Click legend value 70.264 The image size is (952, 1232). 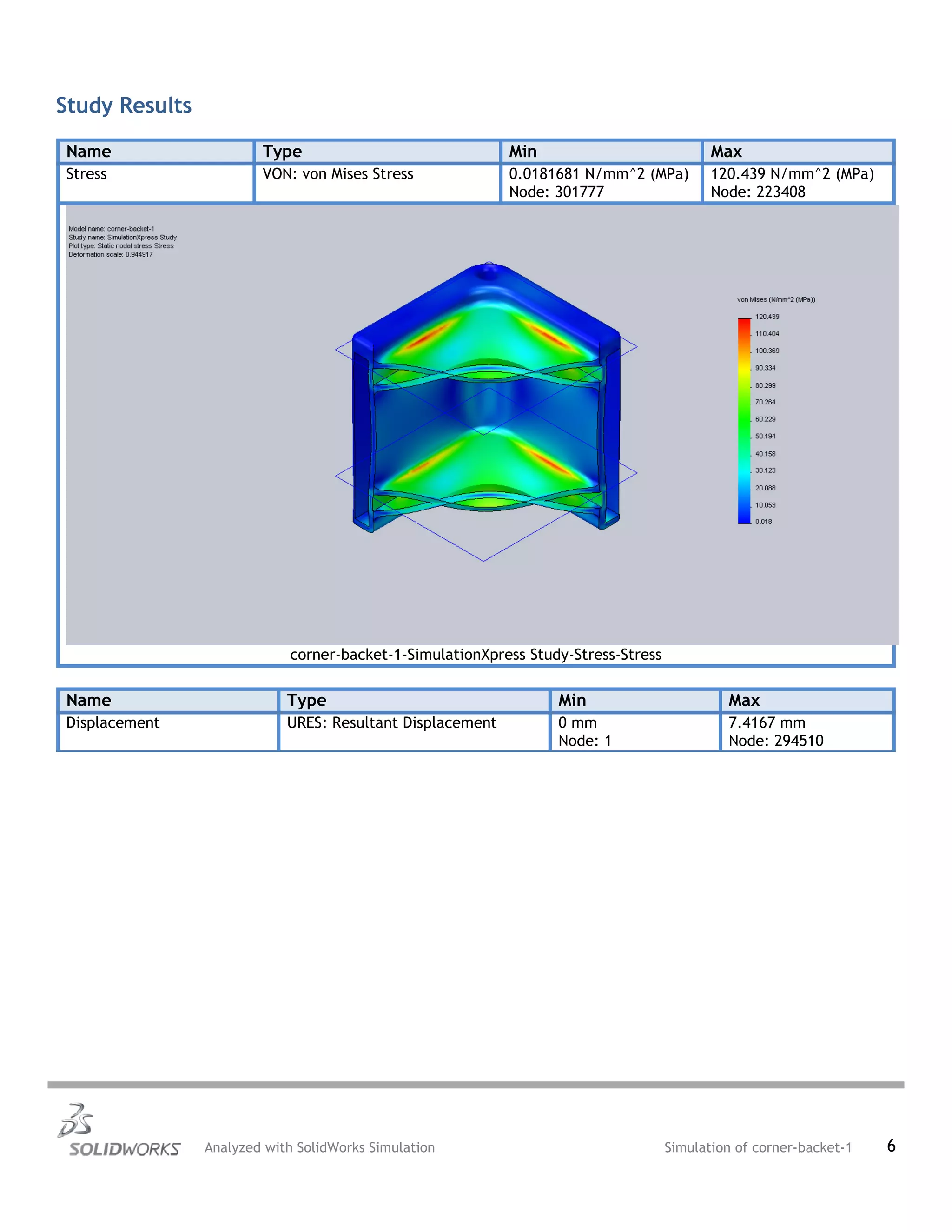coord(765,402)
